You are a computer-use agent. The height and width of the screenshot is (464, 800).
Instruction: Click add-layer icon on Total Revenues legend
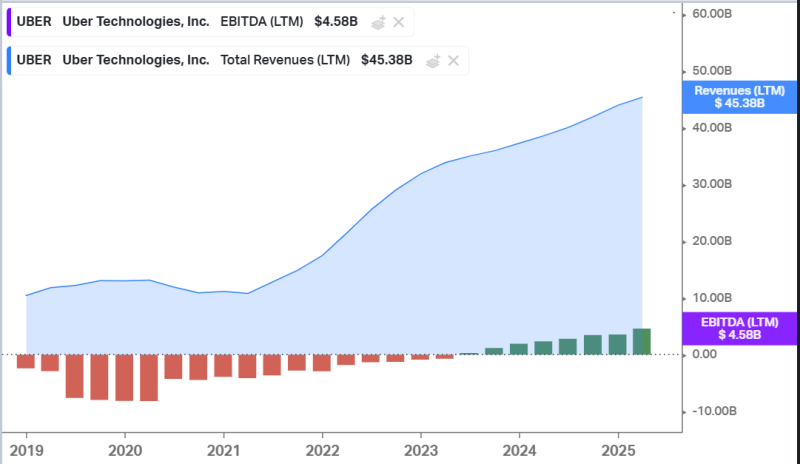[x=433, y=61]
